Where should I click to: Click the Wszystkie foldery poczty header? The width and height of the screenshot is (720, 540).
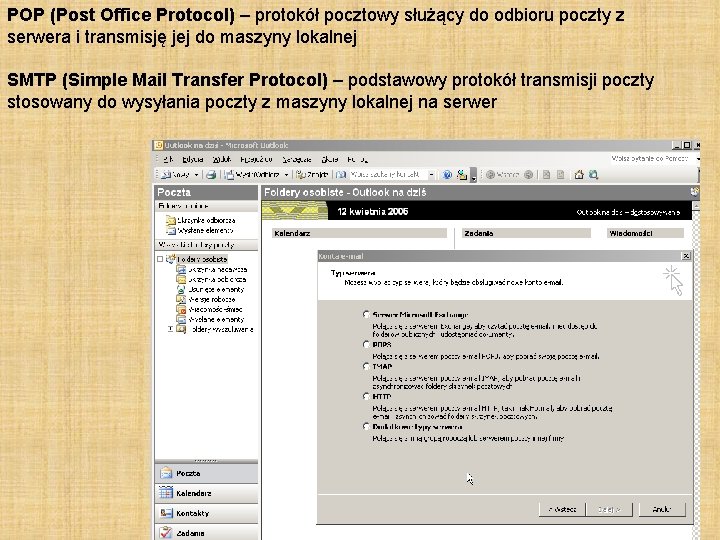pos(206,245)
